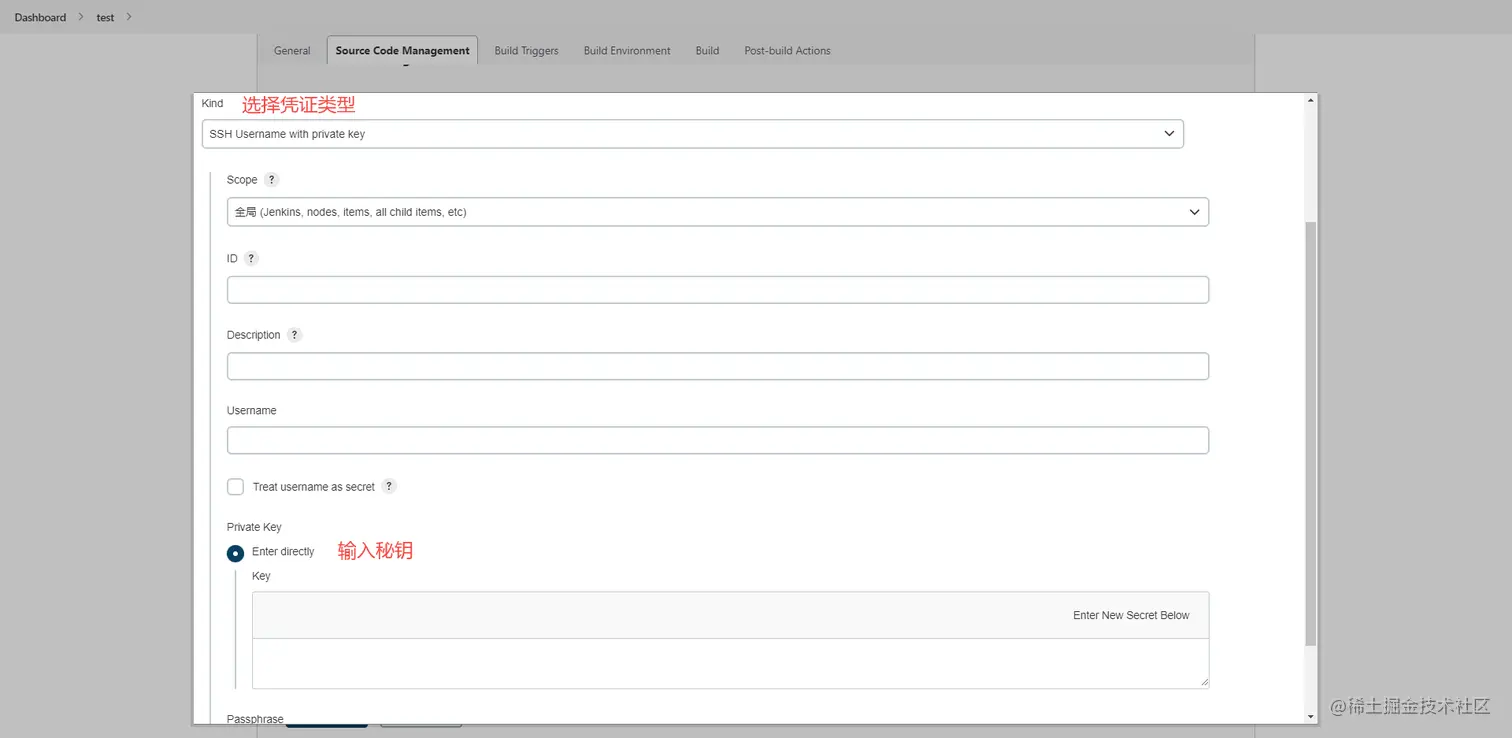Open help for the Description field
1512x738 pixels.
294,335
